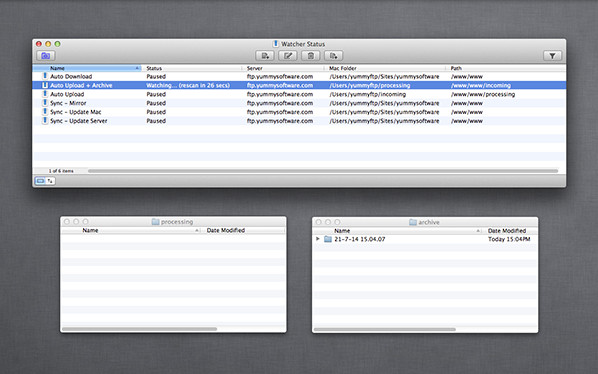598x374 pixels.
Task: Select the Sync – Update Mac watcher name
Action: point(76,112)
